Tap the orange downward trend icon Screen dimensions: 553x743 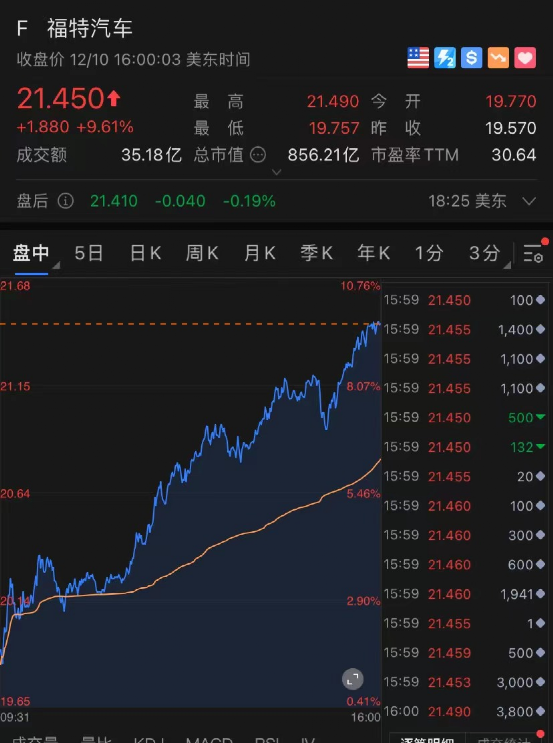498,58
